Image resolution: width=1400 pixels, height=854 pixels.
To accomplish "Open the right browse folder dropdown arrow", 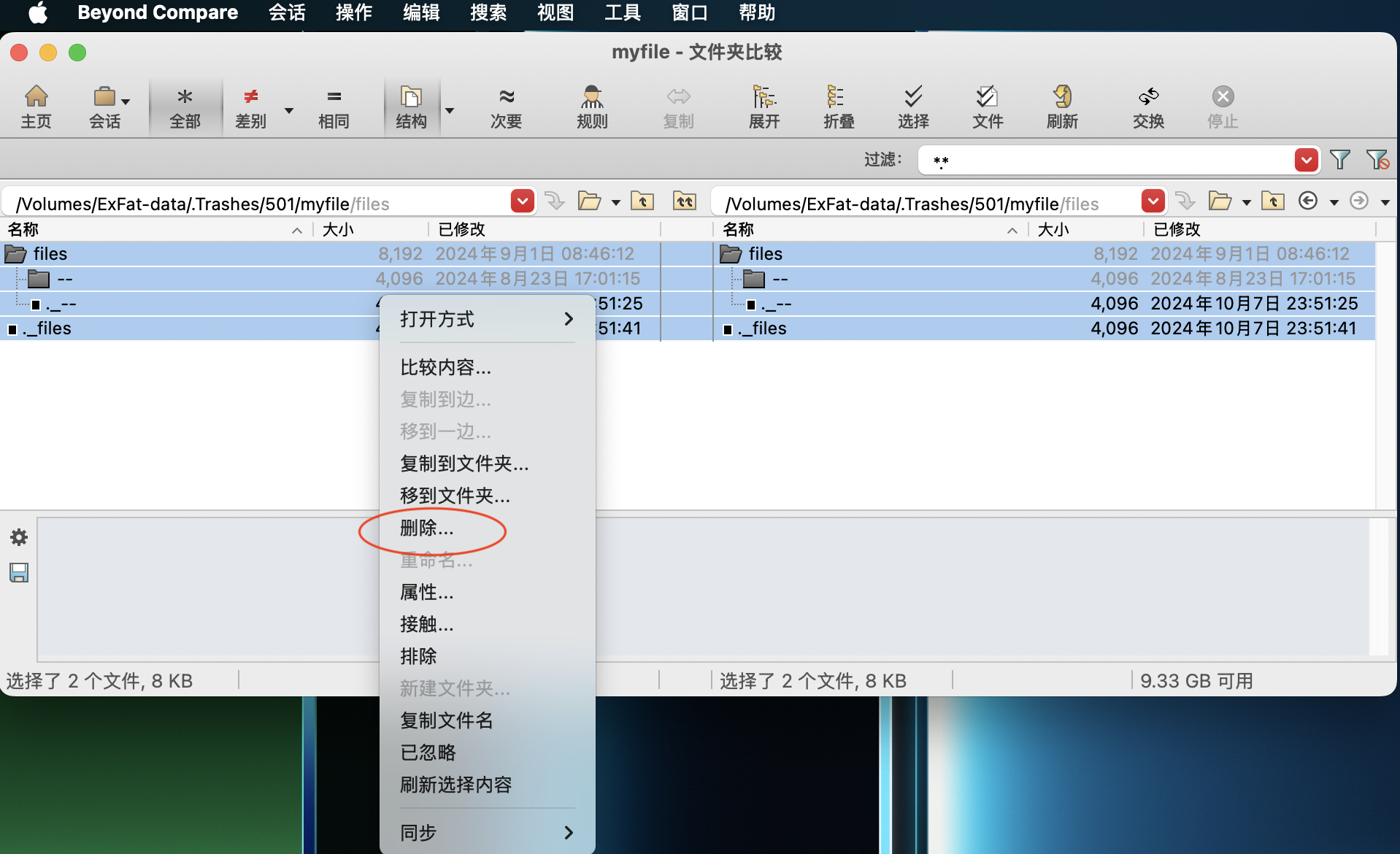I will click(x=1247, y=202).
